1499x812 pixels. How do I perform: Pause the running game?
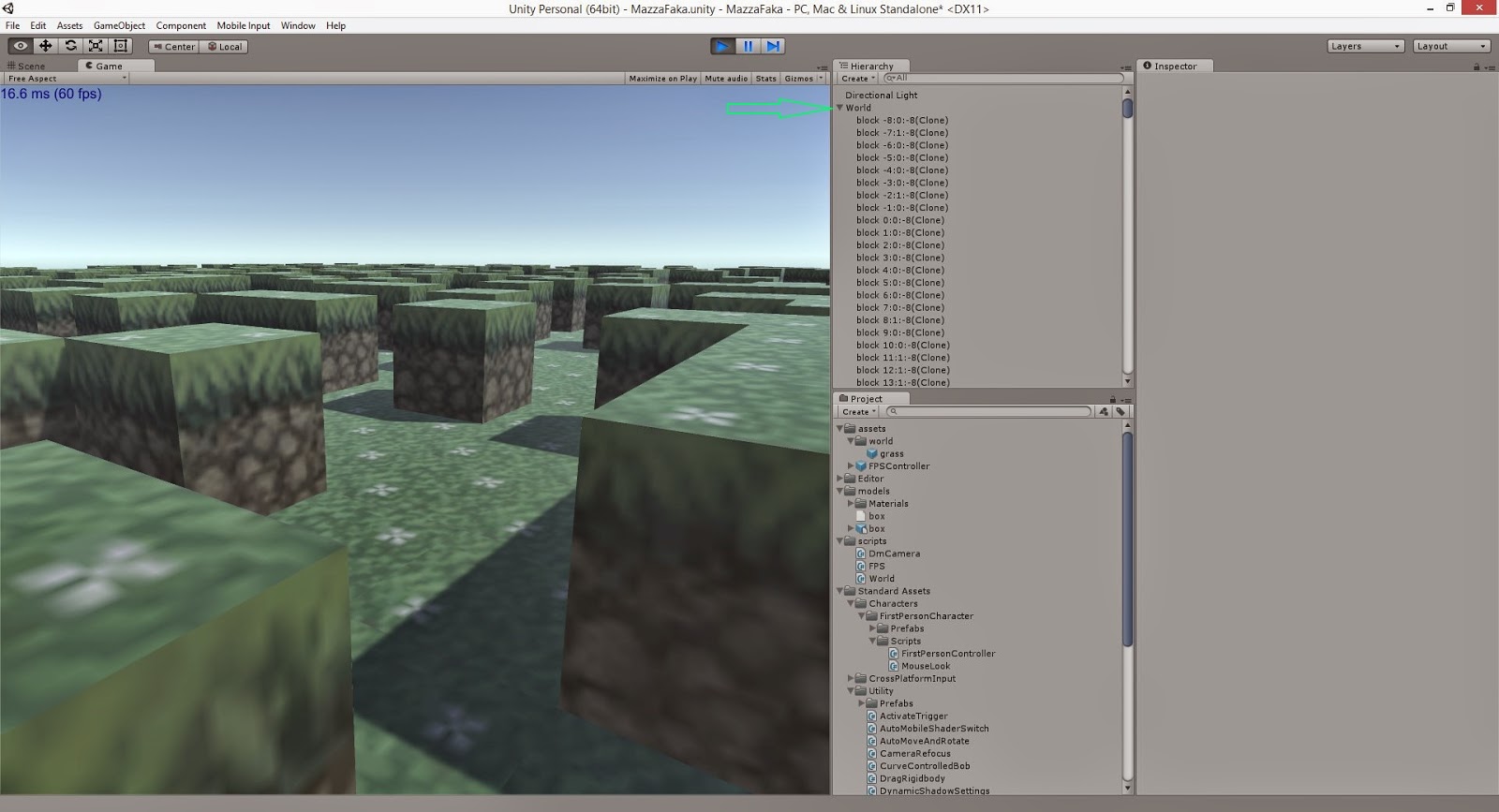point(748,46)
